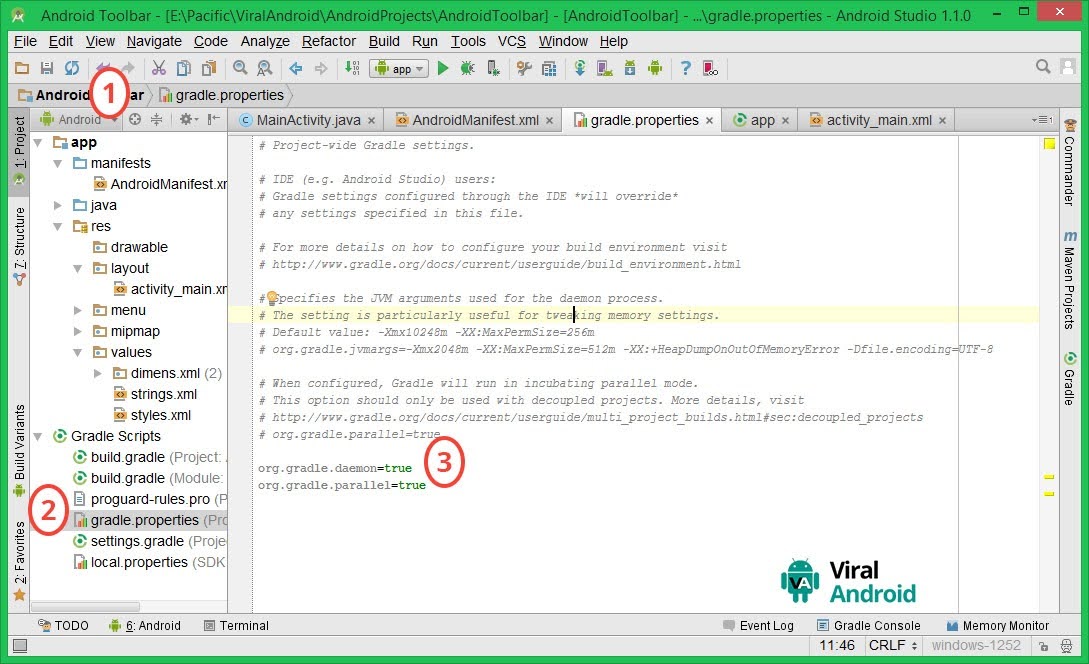Run the app with green play icon
This screenshot has width=1089, height=664.
(443, 68)
